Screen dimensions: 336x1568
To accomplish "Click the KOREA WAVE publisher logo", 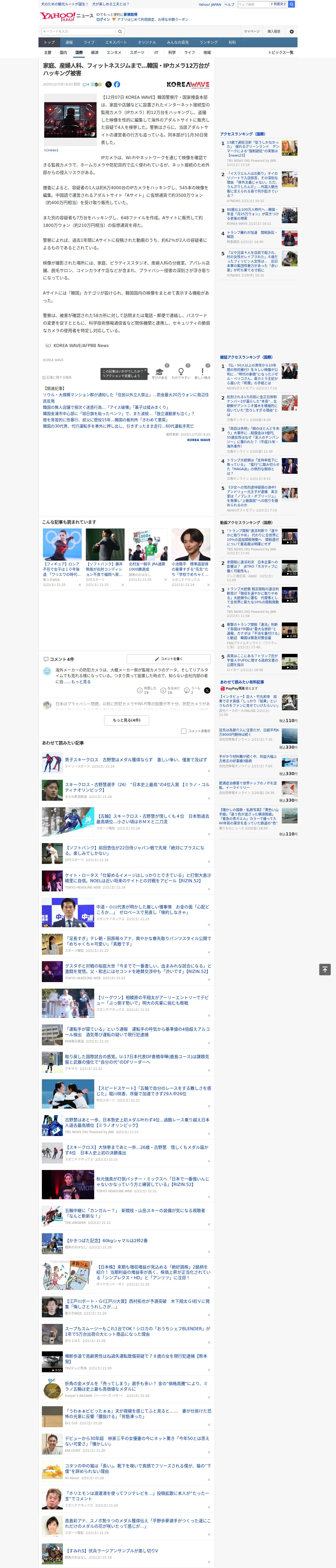I will pos(188,85).
